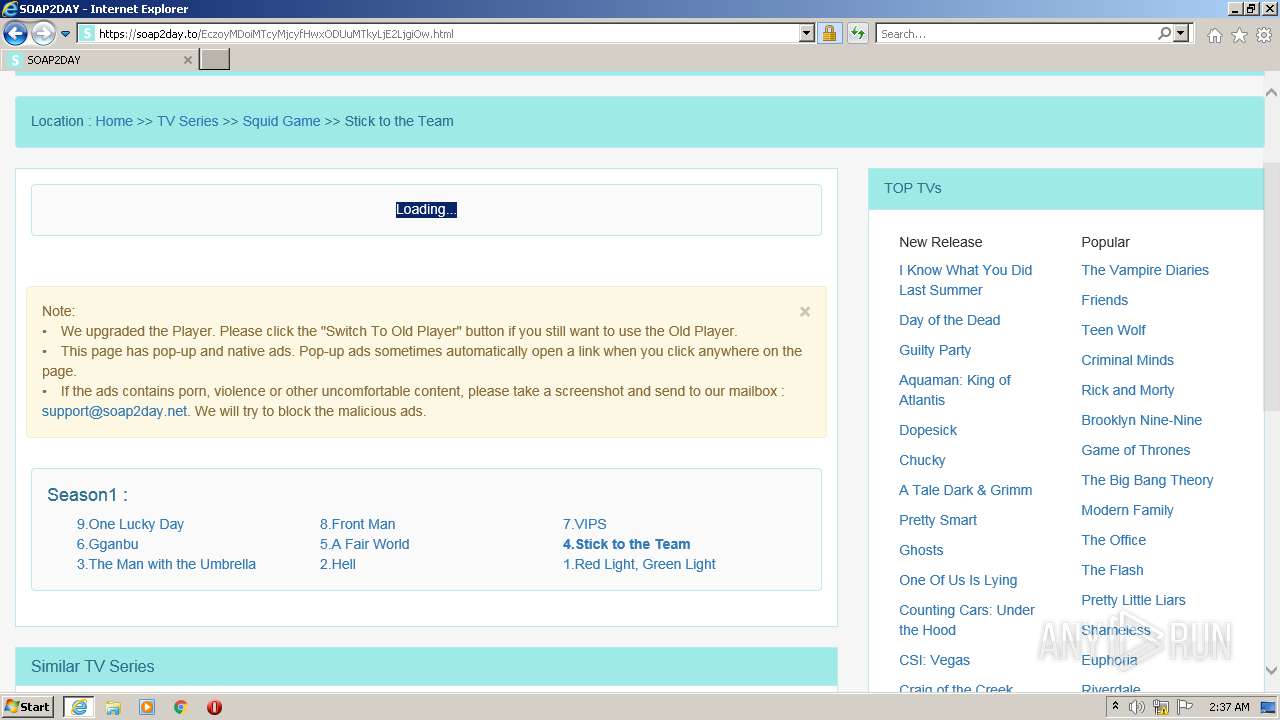Click the Windows Start button
Image resolution: width=1280 pixels, height=720 pixels.
(x=28, y=706)
